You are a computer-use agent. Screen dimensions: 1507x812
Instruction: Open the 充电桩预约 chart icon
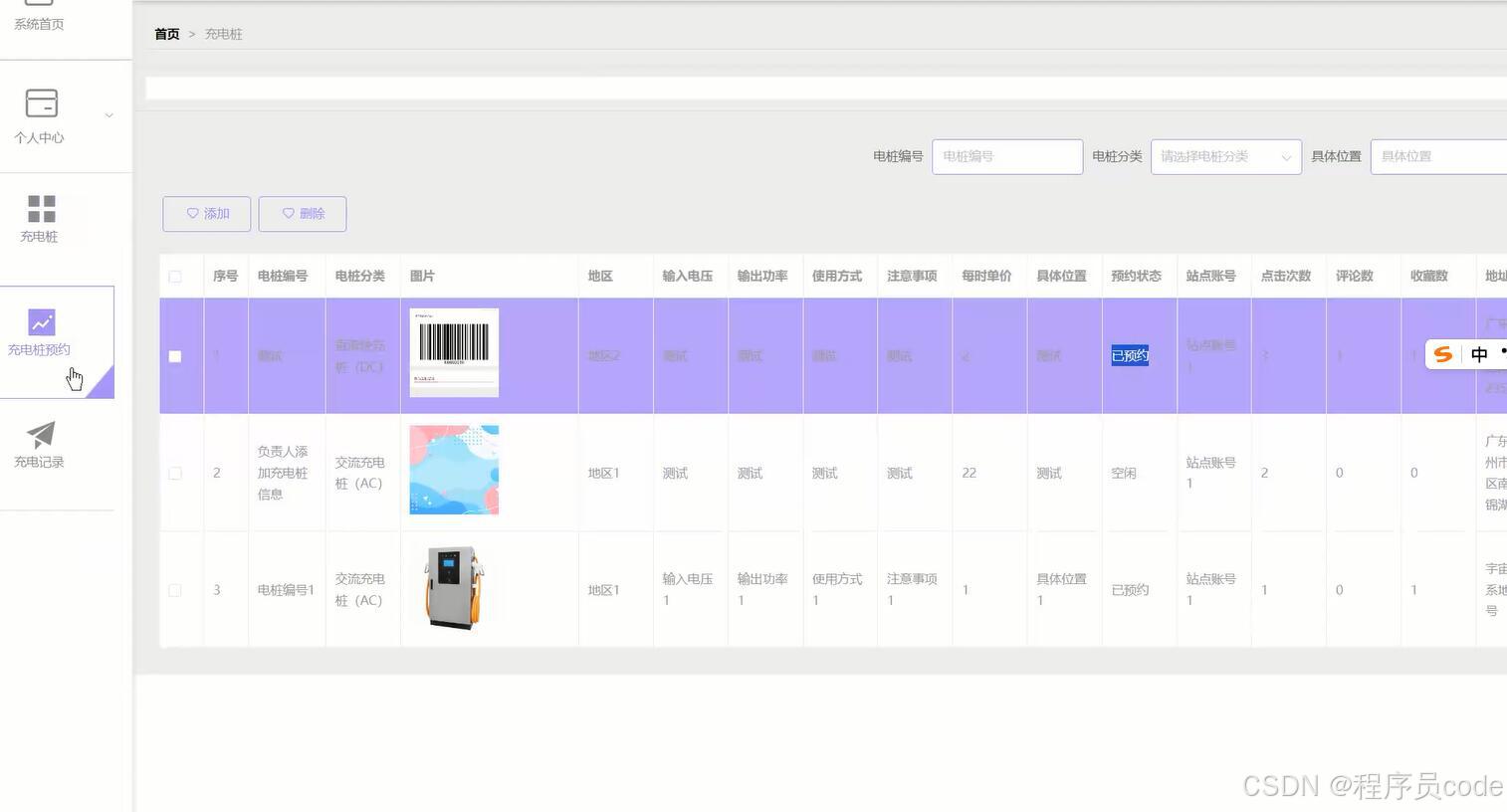[42, 322]
